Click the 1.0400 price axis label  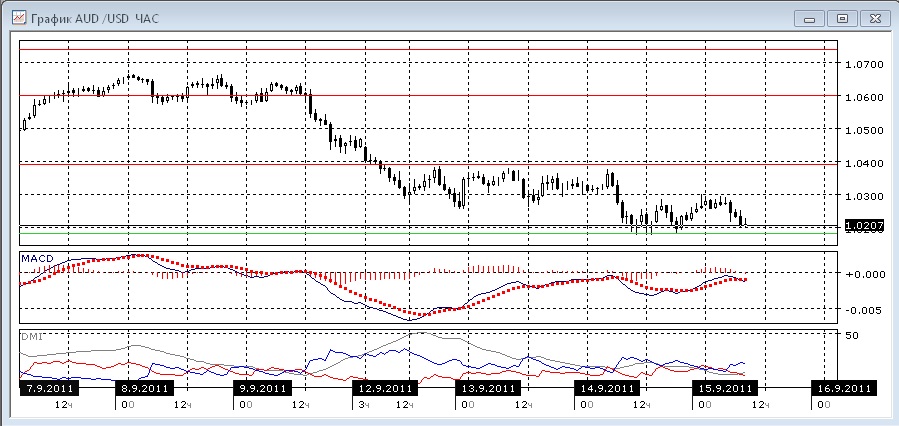[x=864, y=163]
